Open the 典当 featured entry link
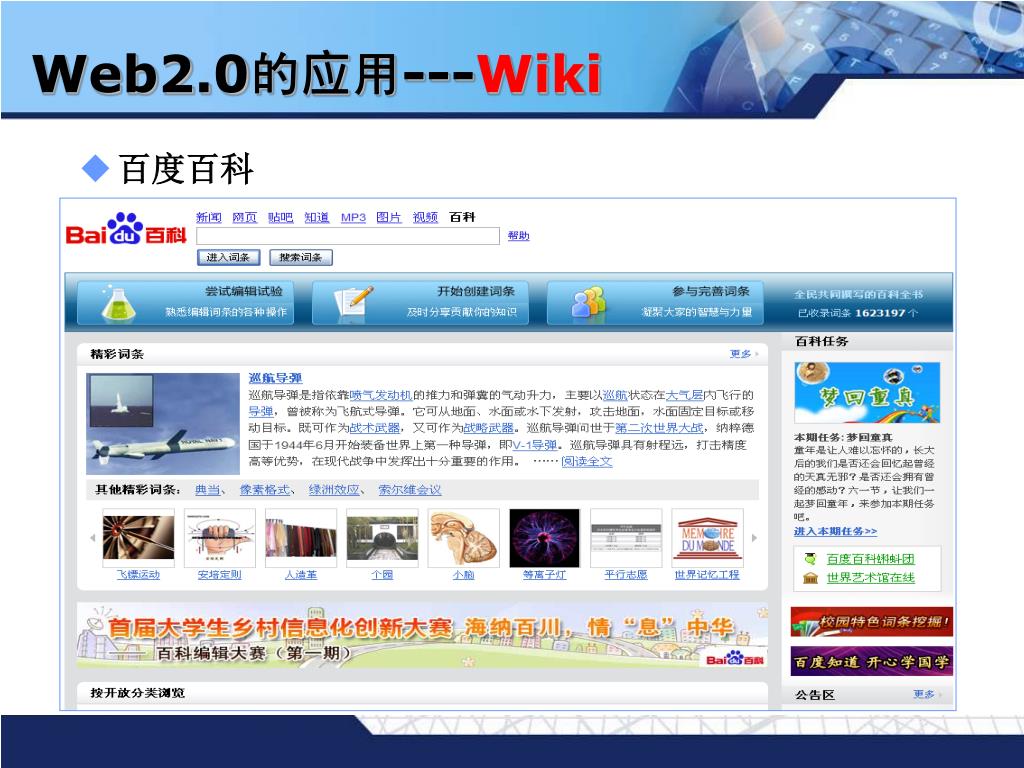The image size is (1024, 768). click(x=208, y=490)
